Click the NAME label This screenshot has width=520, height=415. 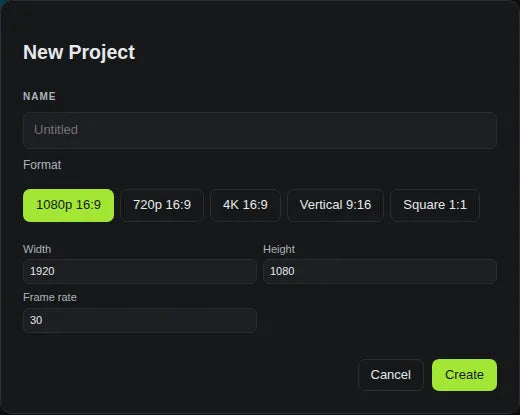[39, 96]
